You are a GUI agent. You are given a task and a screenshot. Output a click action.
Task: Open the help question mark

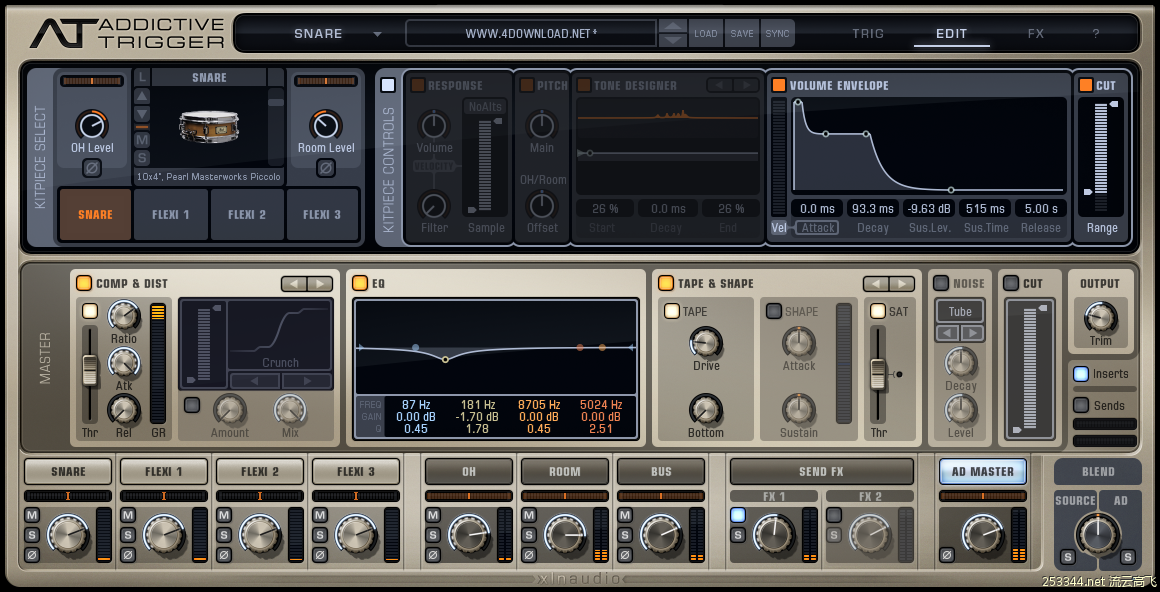pos(1096,33)
